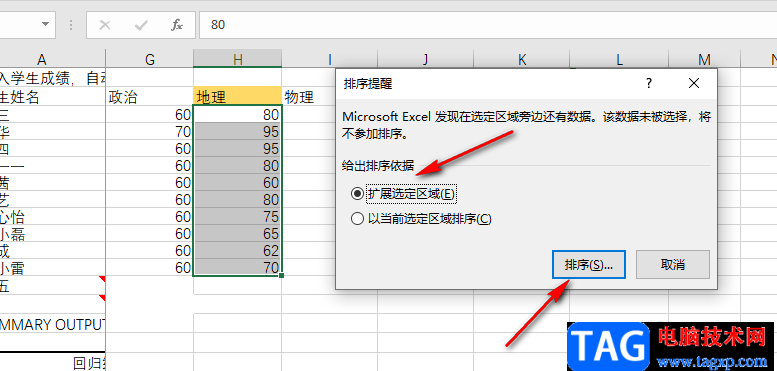This screenshot has height=371, width=777.
Task: Click the 地理 header cell
Action: 237,97
